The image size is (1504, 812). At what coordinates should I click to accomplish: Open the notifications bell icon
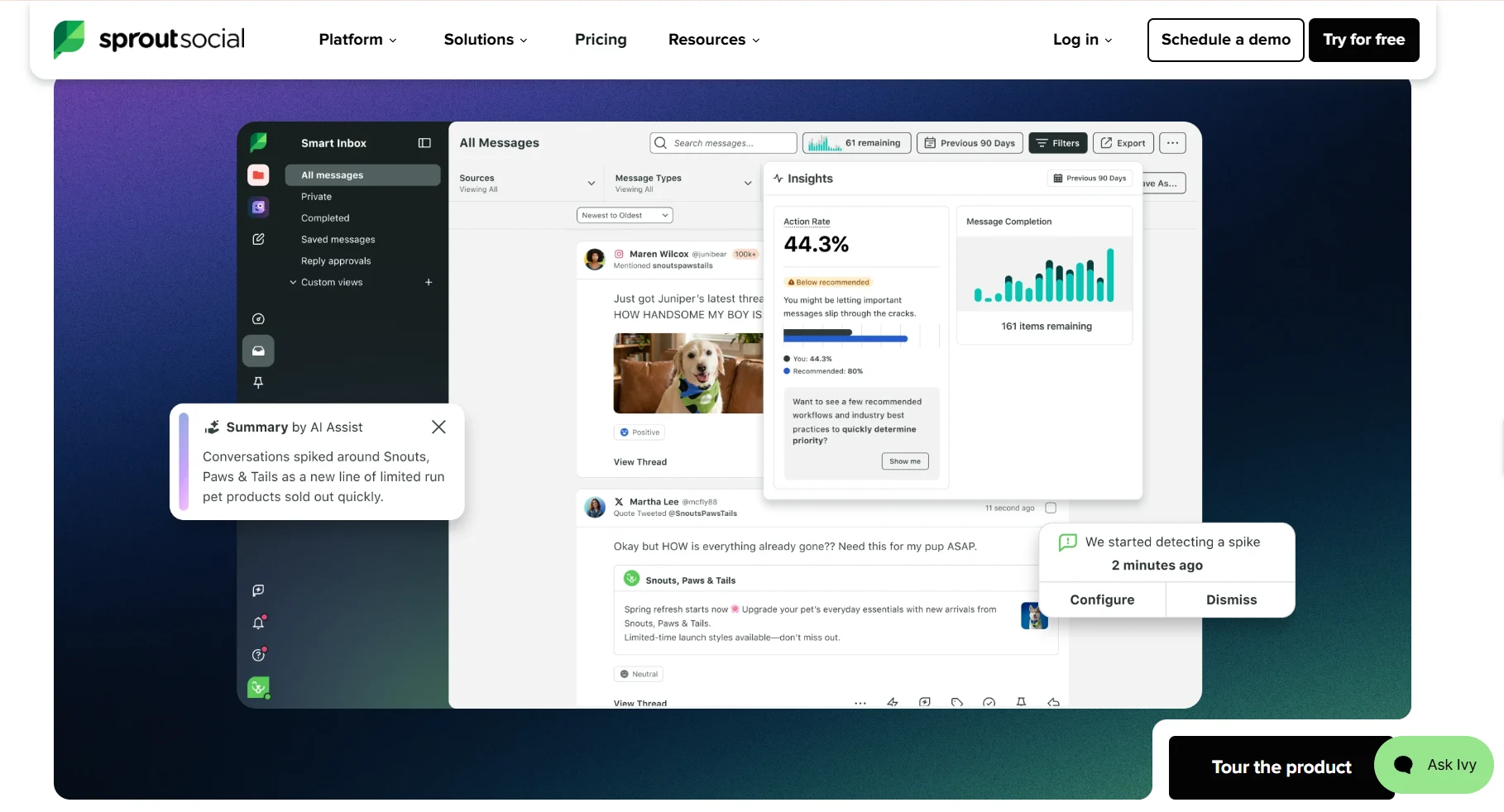click(259, 623)
